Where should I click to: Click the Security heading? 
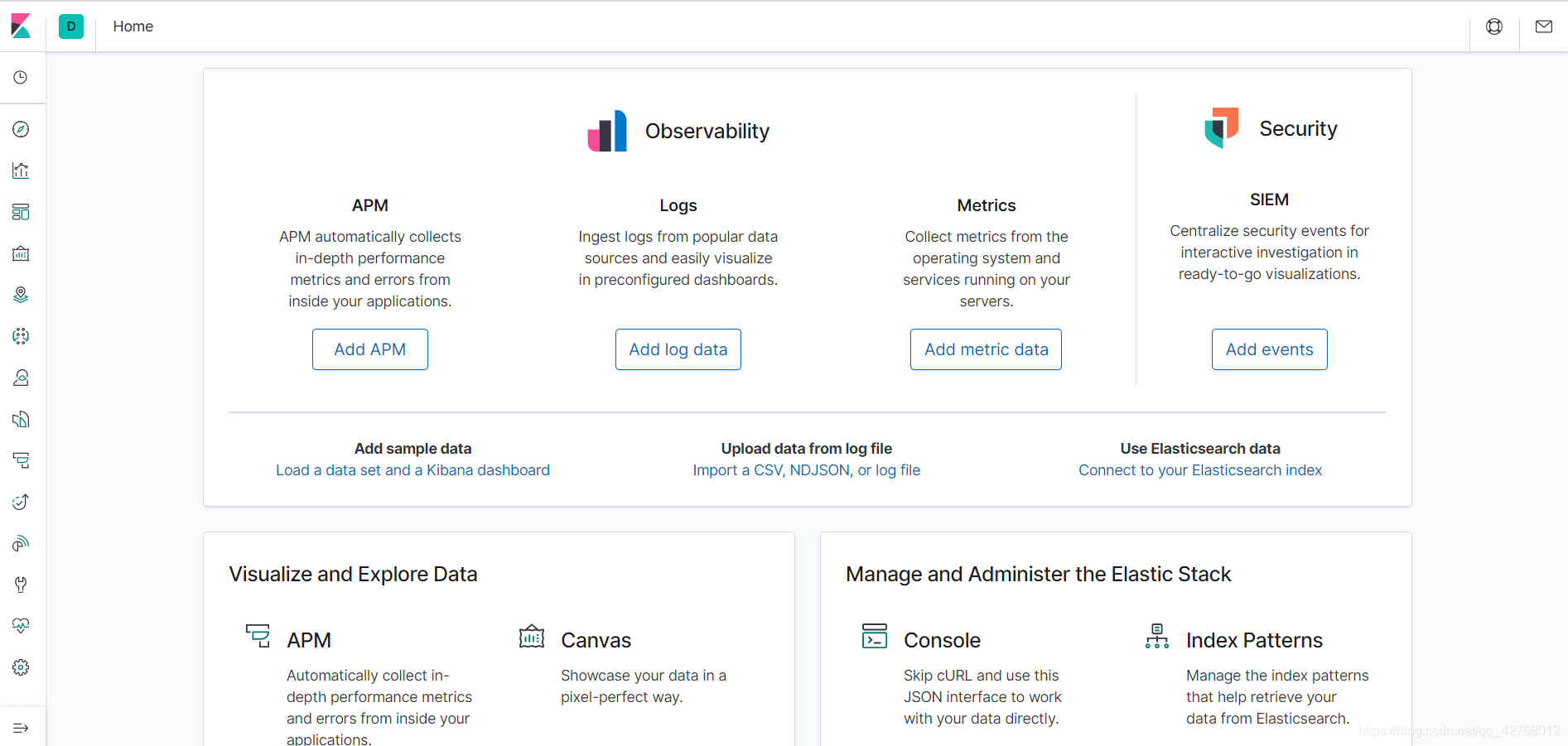click(1298, 128)
